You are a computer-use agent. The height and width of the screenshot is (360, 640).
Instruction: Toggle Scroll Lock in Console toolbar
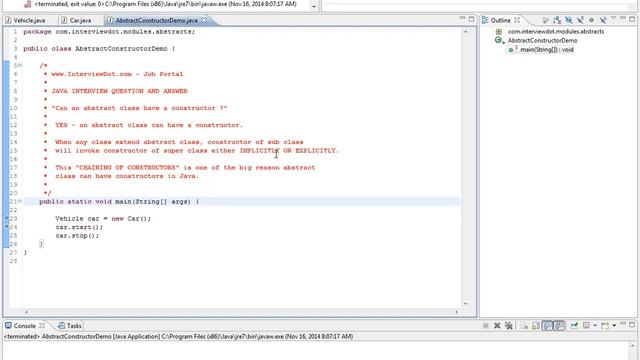tap(536, 325)
